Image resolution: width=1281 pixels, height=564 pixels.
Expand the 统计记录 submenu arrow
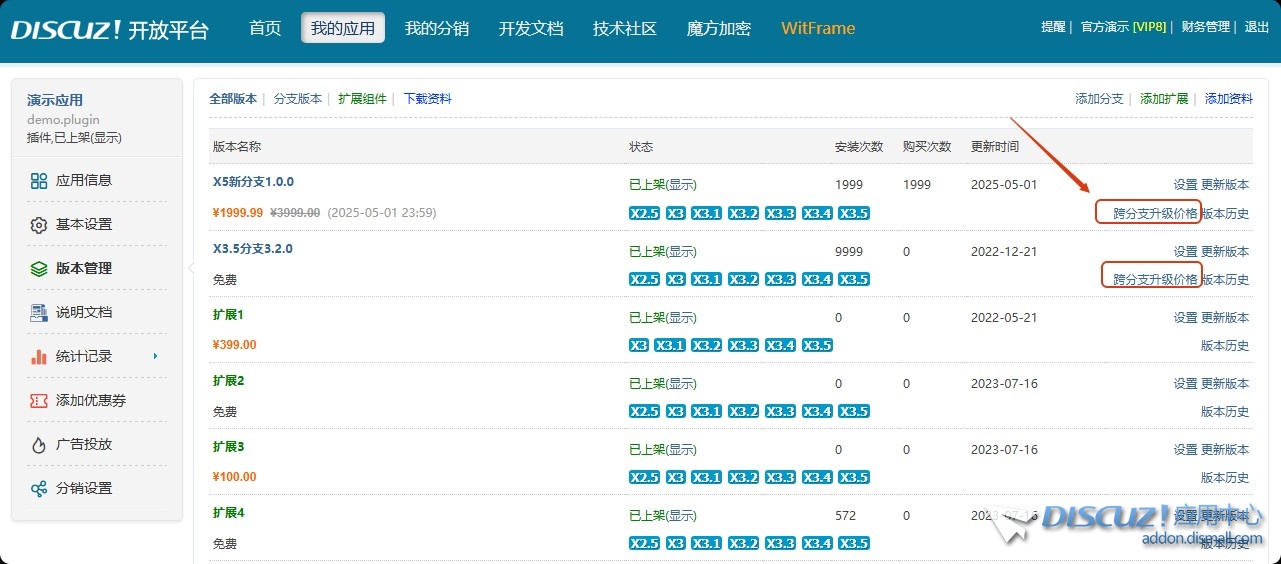point(155,357)
